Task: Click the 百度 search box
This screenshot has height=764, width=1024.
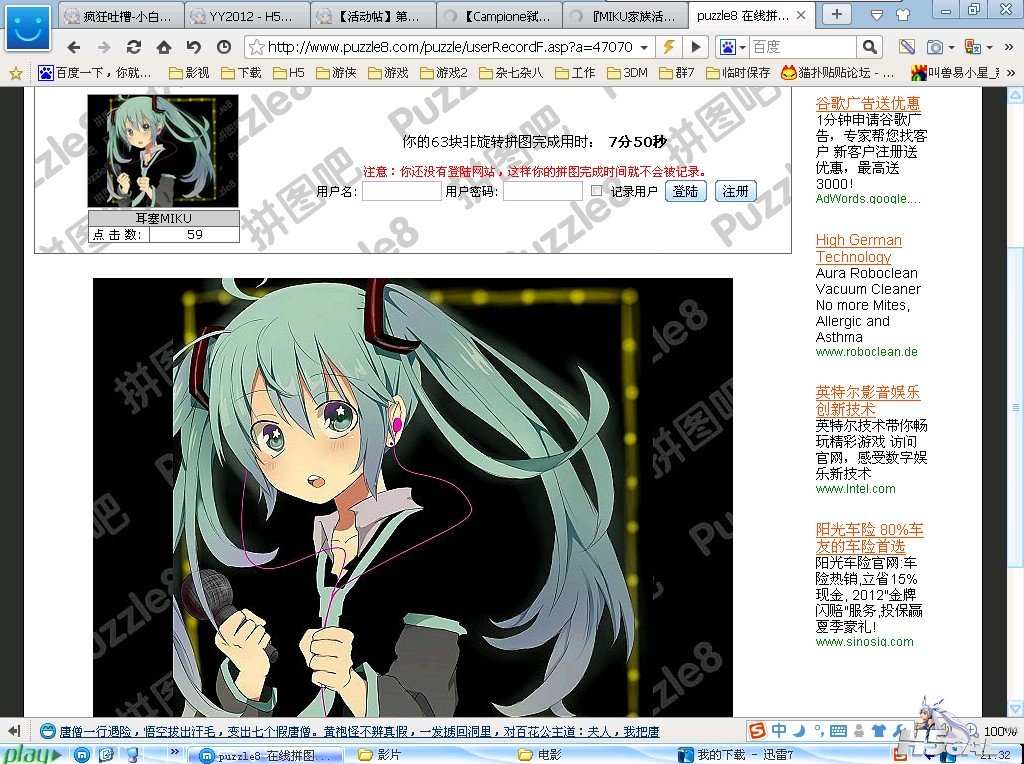Action: pyautogui.click(x=803, y=47)
